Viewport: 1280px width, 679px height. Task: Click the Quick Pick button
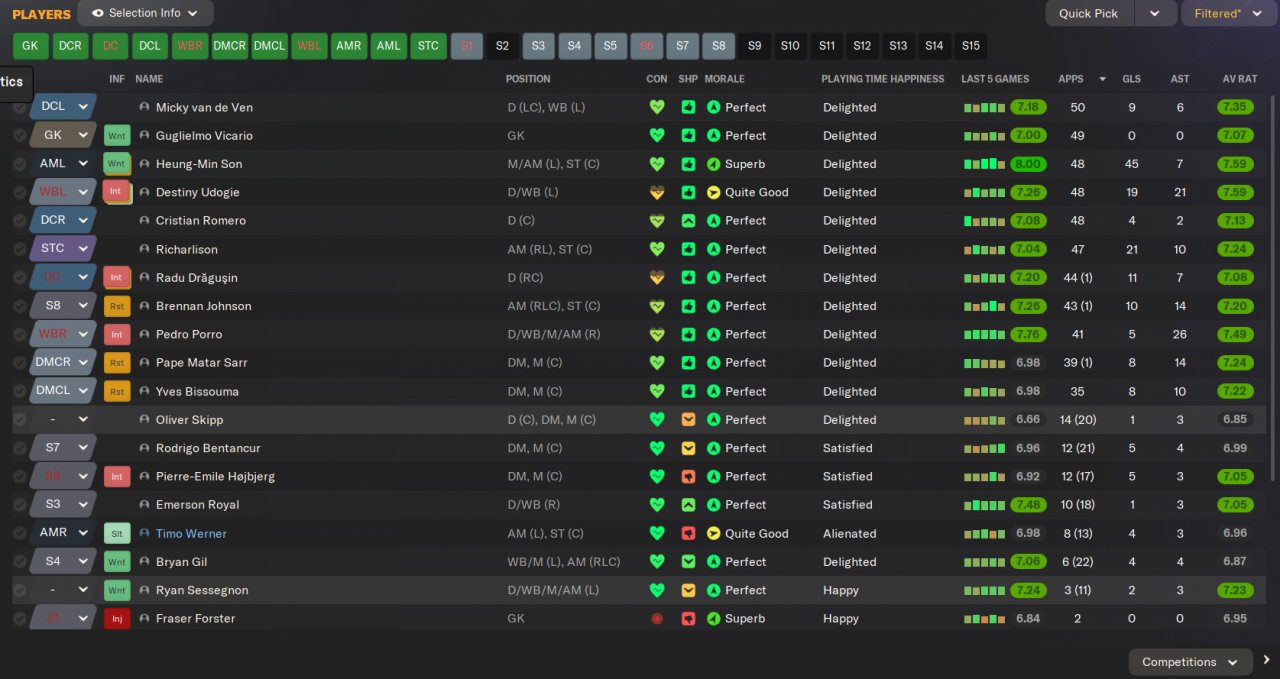click(x=1089, y=13)
